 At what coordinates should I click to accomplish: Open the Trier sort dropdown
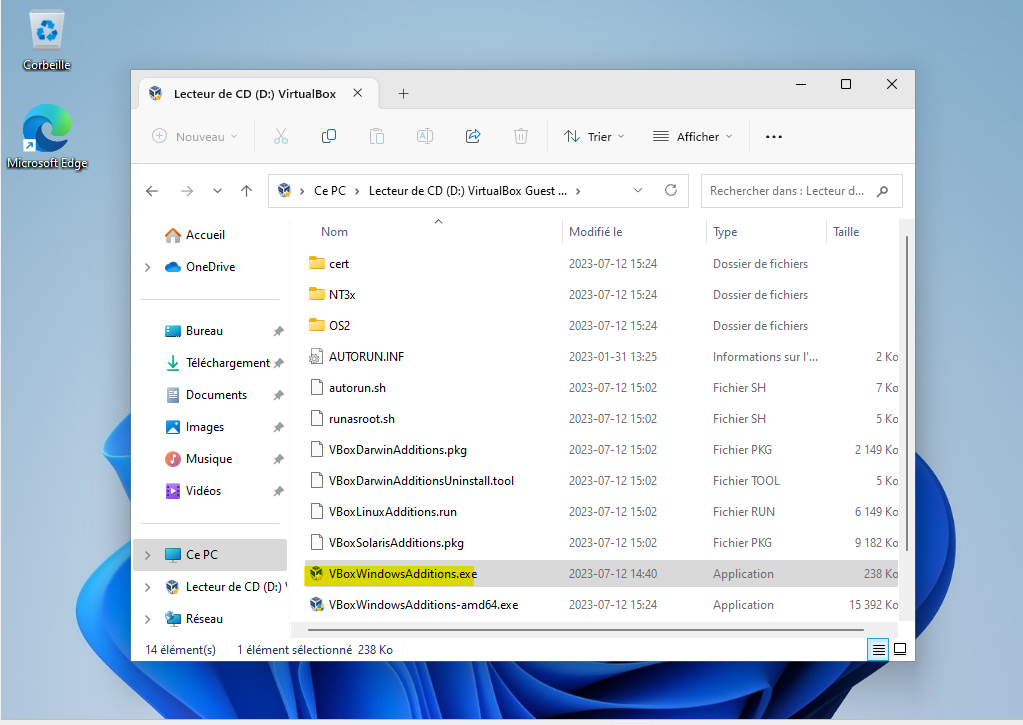coord(594,136)
